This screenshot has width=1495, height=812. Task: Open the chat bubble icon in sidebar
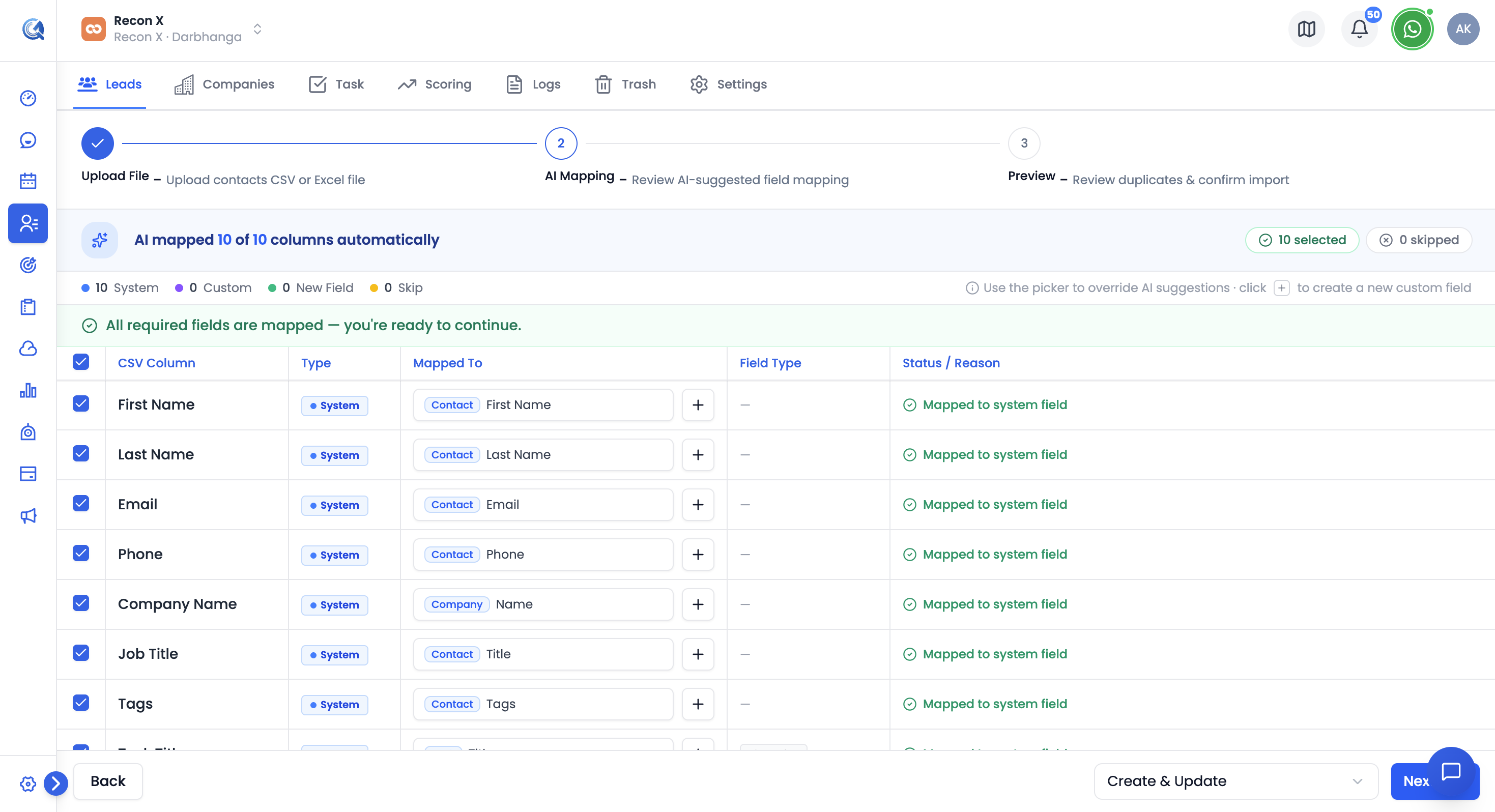point(28,140)
